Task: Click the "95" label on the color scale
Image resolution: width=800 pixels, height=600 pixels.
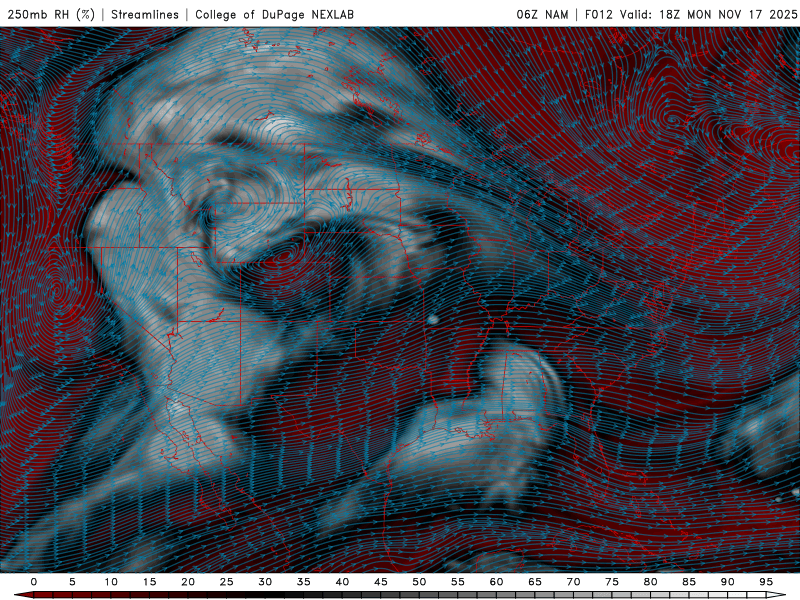Action: 766,582
